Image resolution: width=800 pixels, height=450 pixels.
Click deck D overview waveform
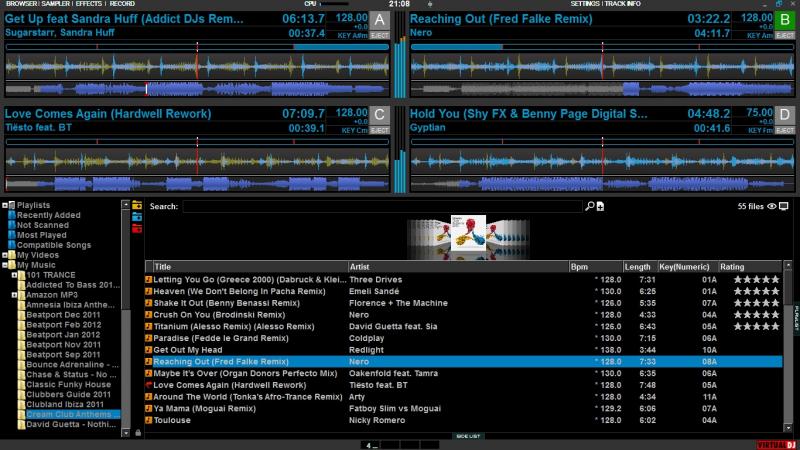tap(603, 184)
